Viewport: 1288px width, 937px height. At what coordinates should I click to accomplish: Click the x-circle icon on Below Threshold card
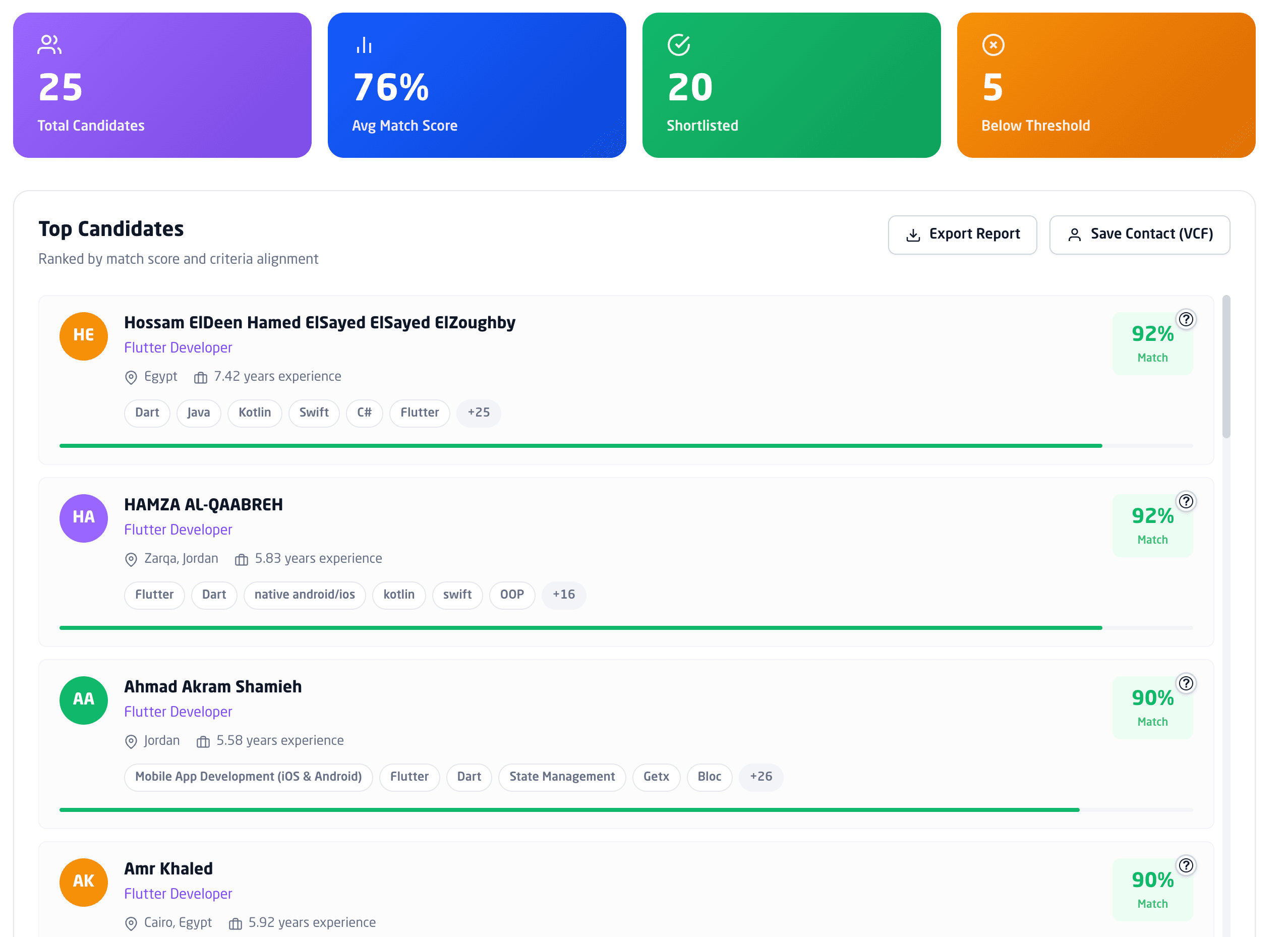pos(993,45)
